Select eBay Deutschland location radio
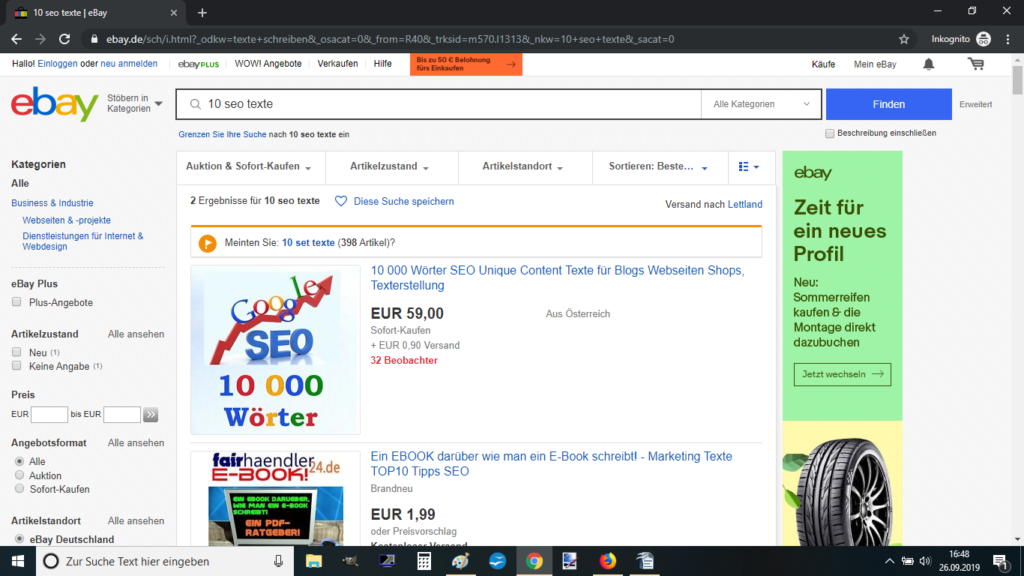Viewport: 1024px width, 576px height. (x=20, y=539)
